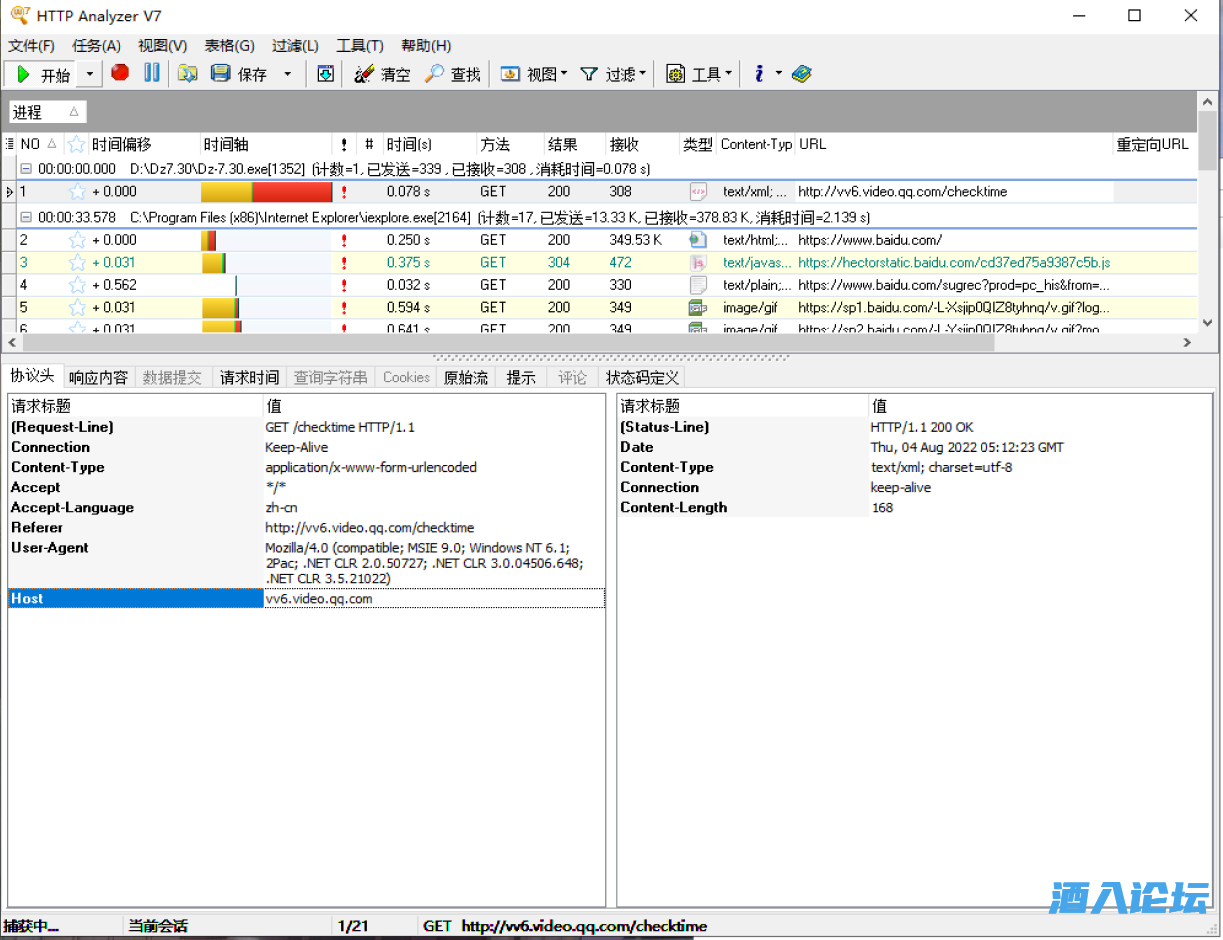
Task: Collapse the Dz-7.30.exe process group
Action: pos(27,169)
